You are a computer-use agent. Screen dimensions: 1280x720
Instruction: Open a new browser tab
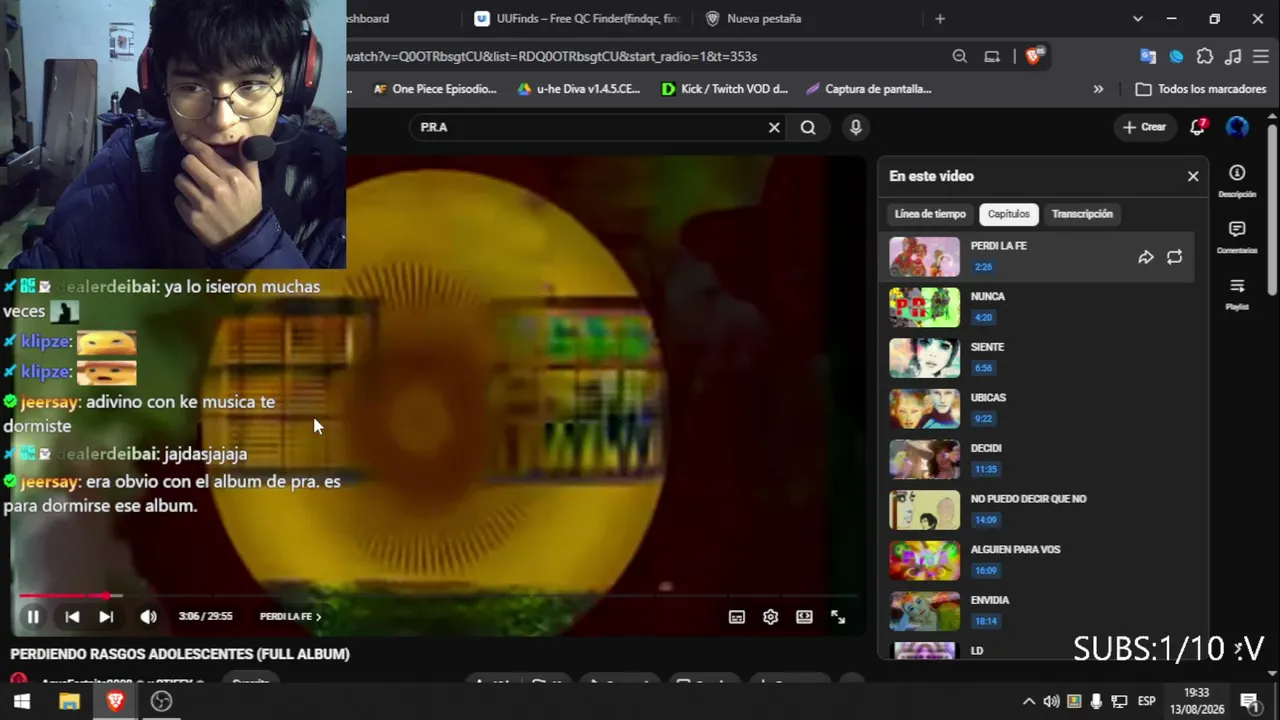(939, 18)
